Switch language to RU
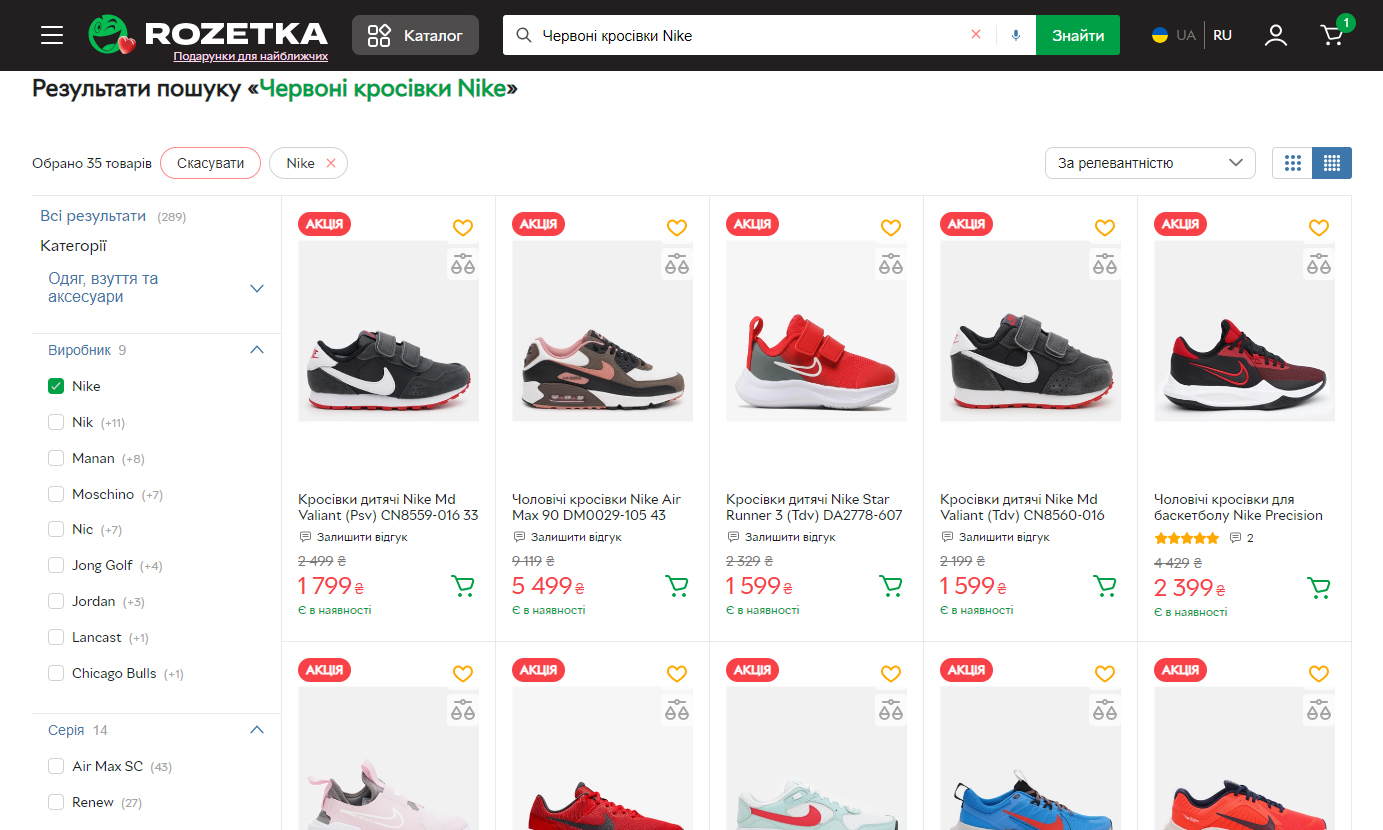 click(1223, 35)
